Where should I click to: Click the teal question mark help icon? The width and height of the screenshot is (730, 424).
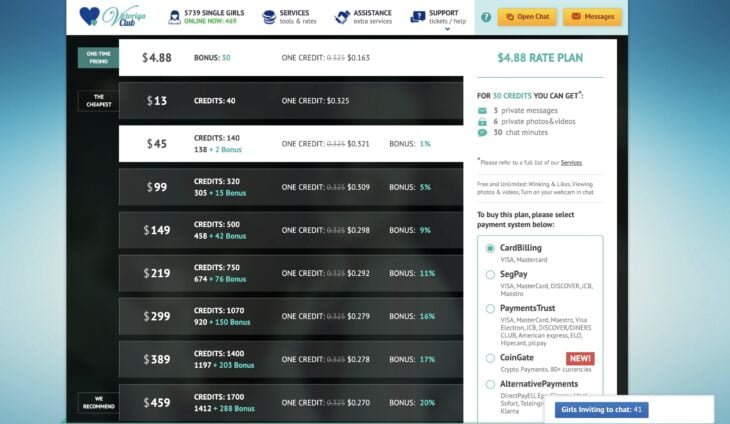pyautogui.click(x=486, y=17)
